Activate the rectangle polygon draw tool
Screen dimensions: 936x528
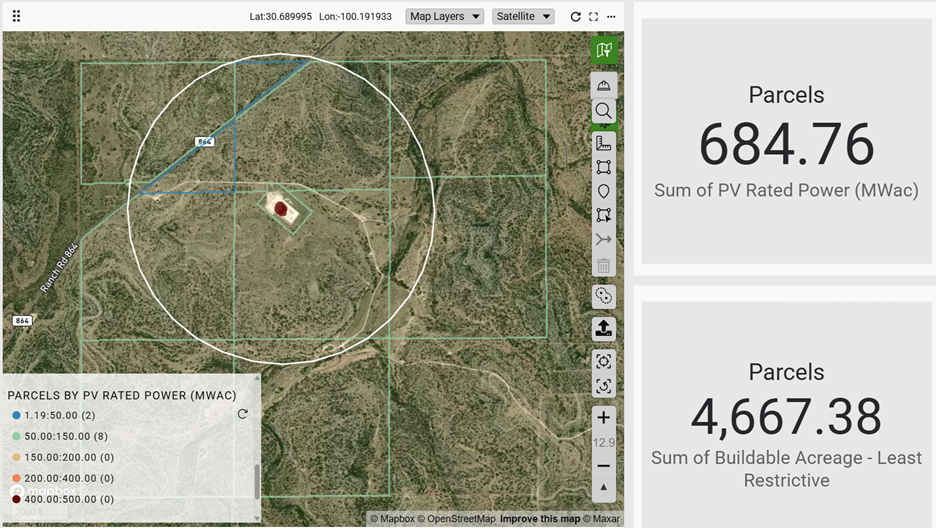point(604,167)
